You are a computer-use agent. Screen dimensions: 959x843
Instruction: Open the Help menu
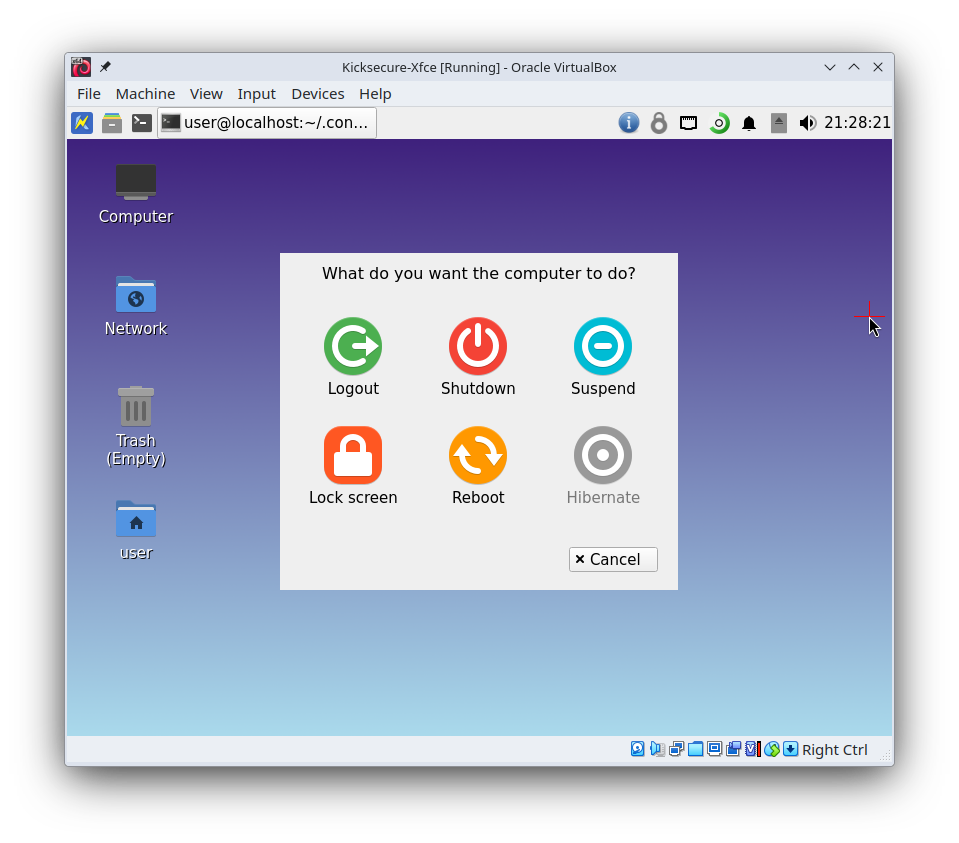(x=375, y=94)
